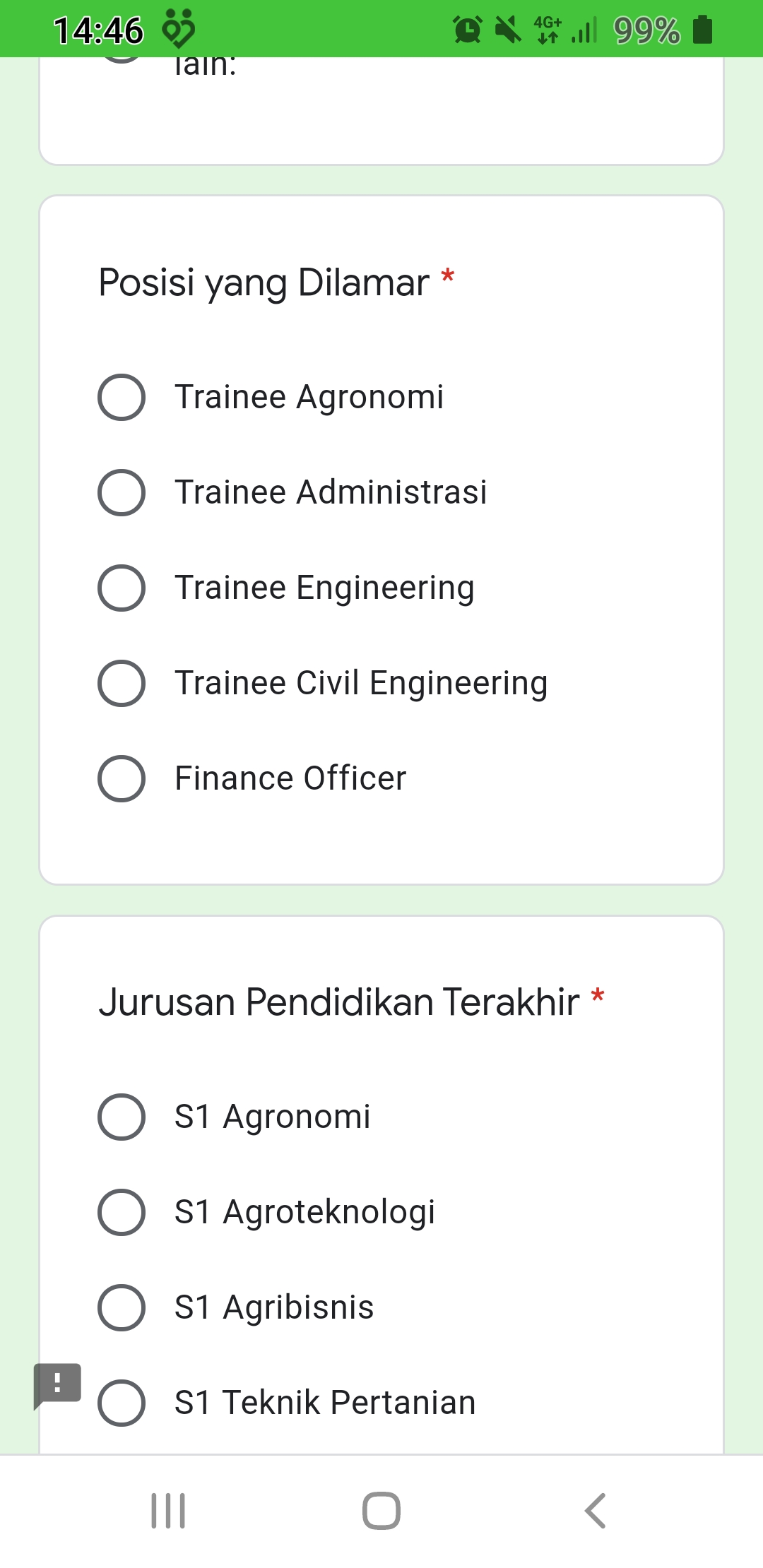Tap the Android home button icon

pos(381,1510)
